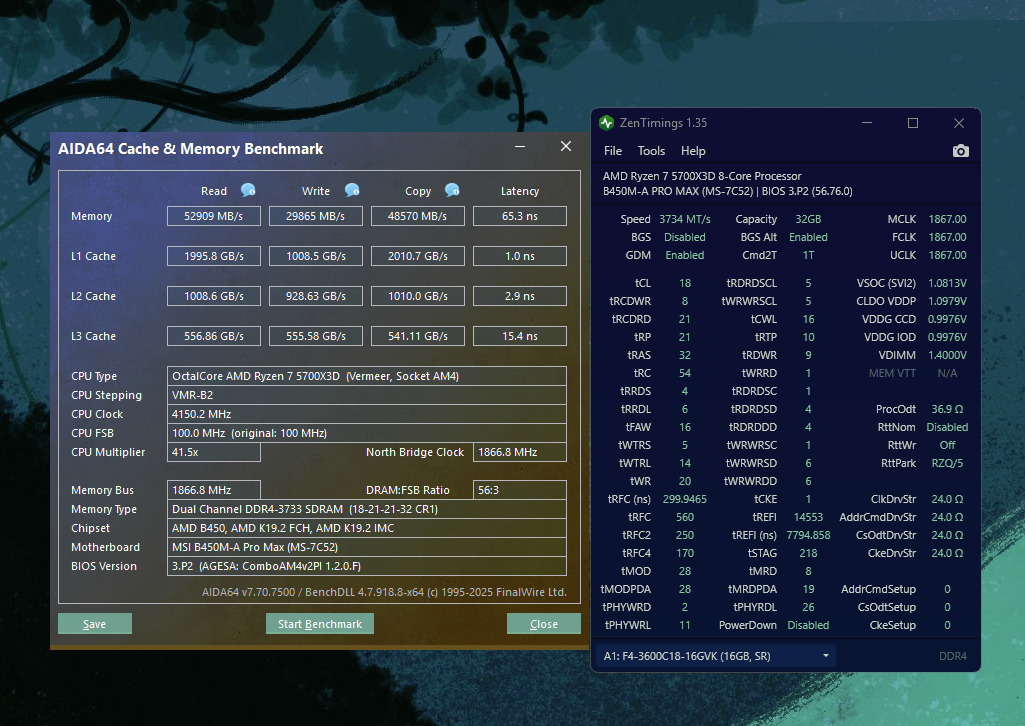Click the VDIMM value 1.4000V
1025x726 pixels.
coord(947,355)
